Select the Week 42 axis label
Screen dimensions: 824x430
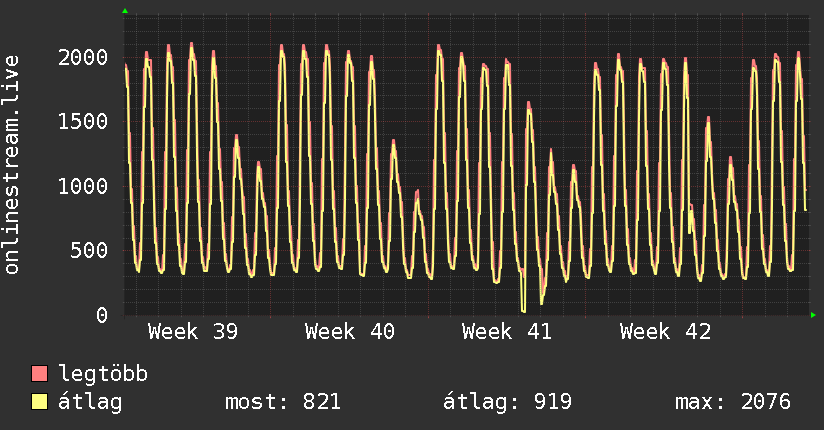coord(665,332)
